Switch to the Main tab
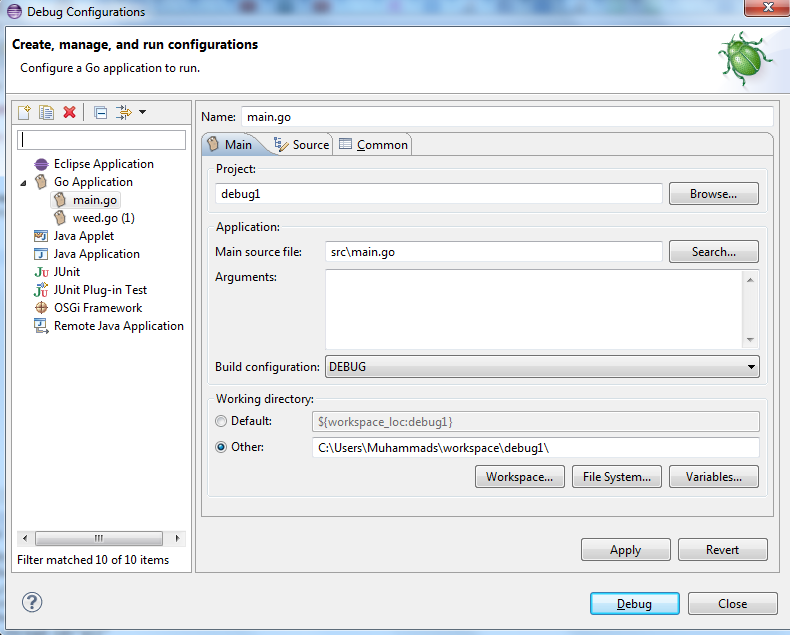The width and height of the screenshot is (790, 635). click(x=230, y=145)
